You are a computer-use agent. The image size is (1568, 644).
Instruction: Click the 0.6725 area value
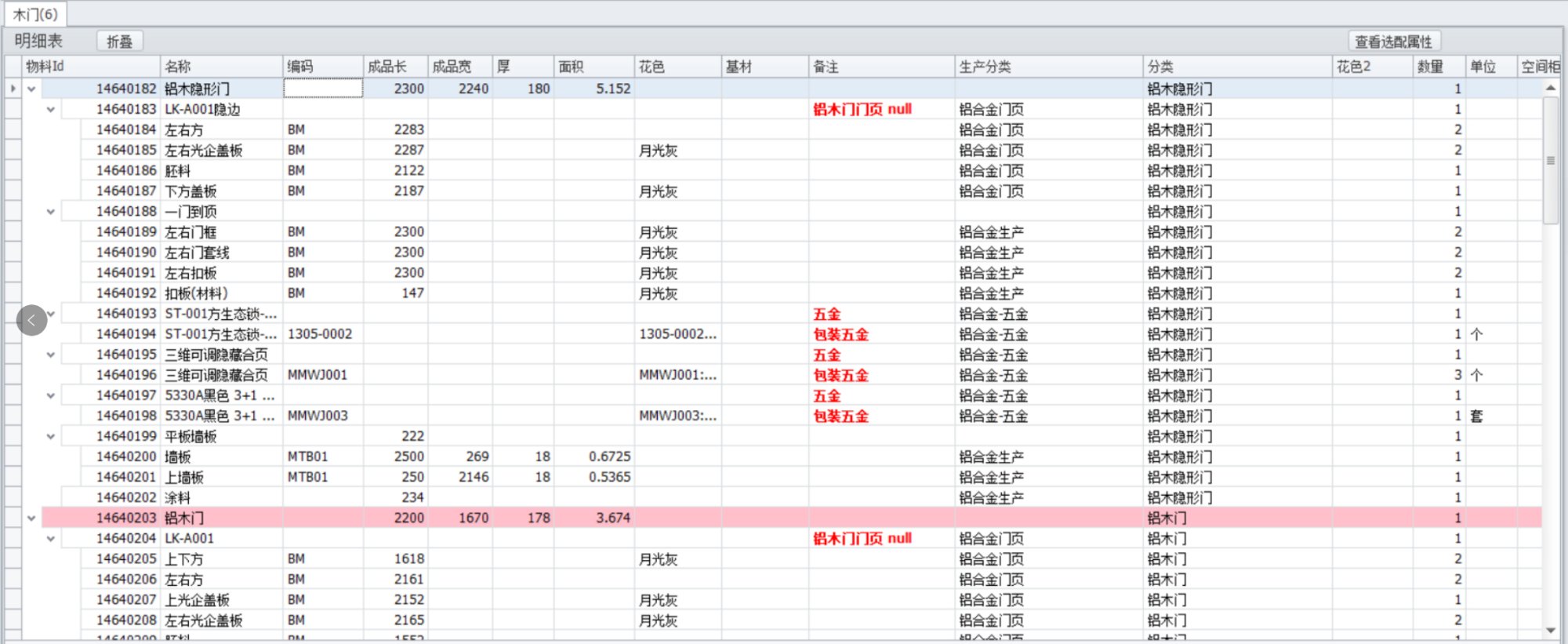click(610, 457)
